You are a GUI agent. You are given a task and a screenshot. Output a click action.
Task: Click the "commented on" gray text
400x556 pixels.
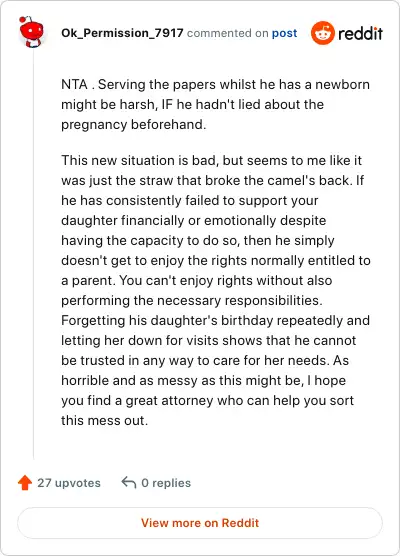(227, 33)
